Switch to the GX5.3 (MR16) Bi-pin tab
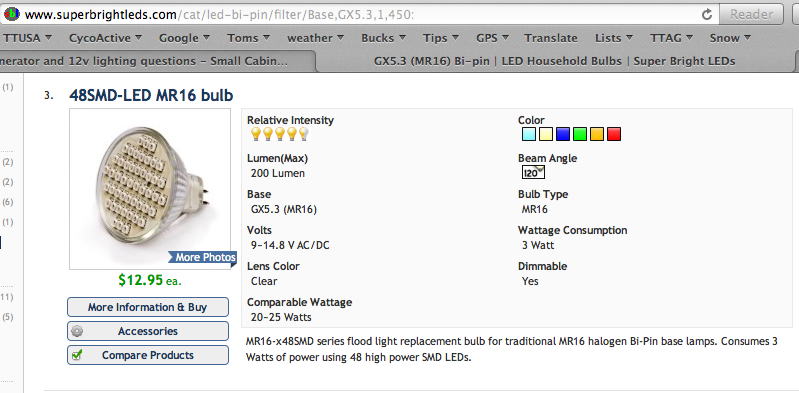The width and height of the screenshot is (799, 393). (x=554, y=61)
